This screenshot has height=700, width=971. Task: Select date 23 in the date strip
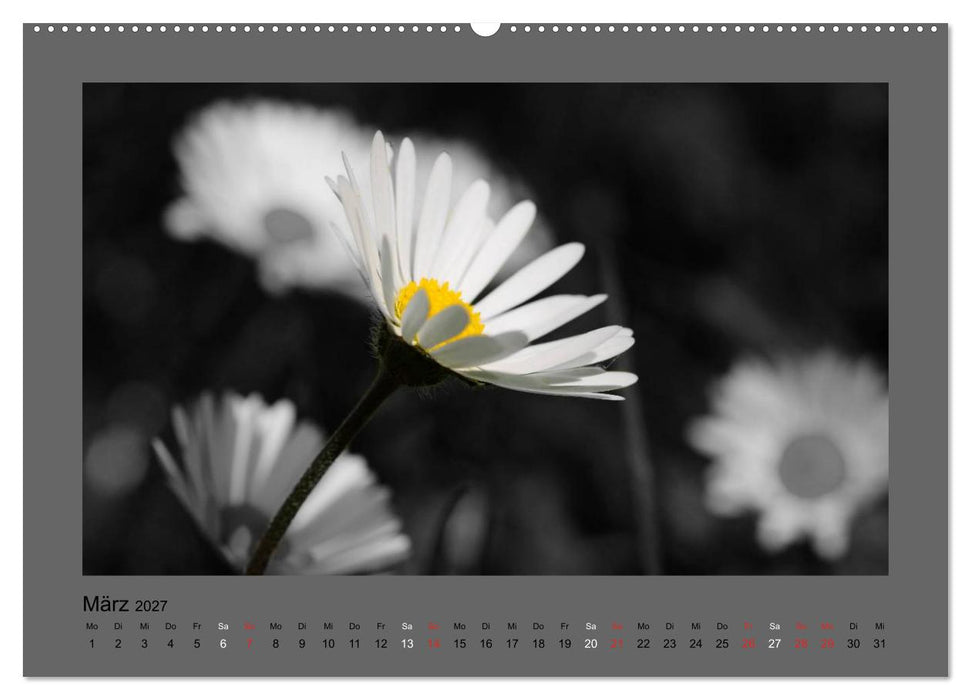point(669,644)
